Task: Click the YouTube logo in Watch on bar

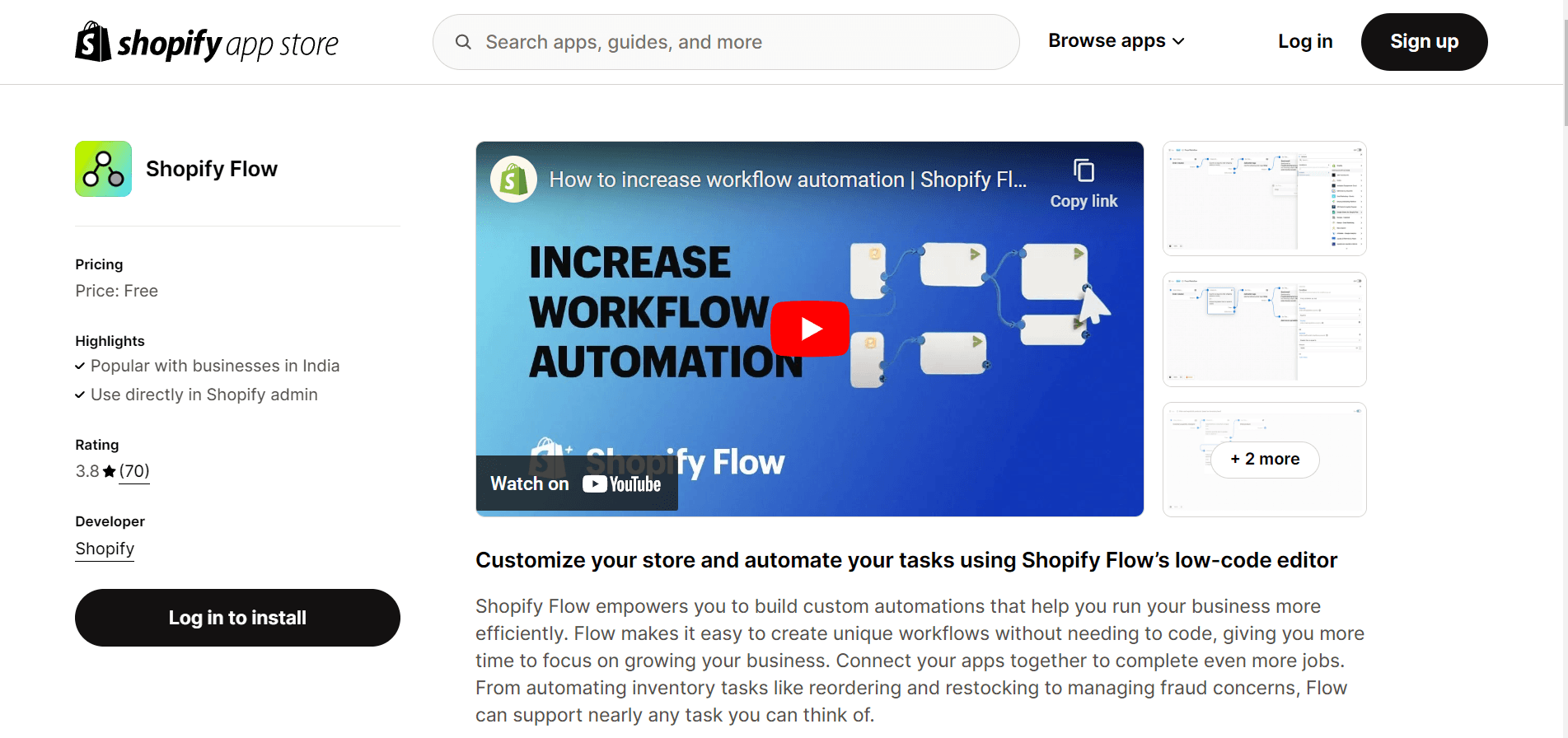Action: click(622, 484)
